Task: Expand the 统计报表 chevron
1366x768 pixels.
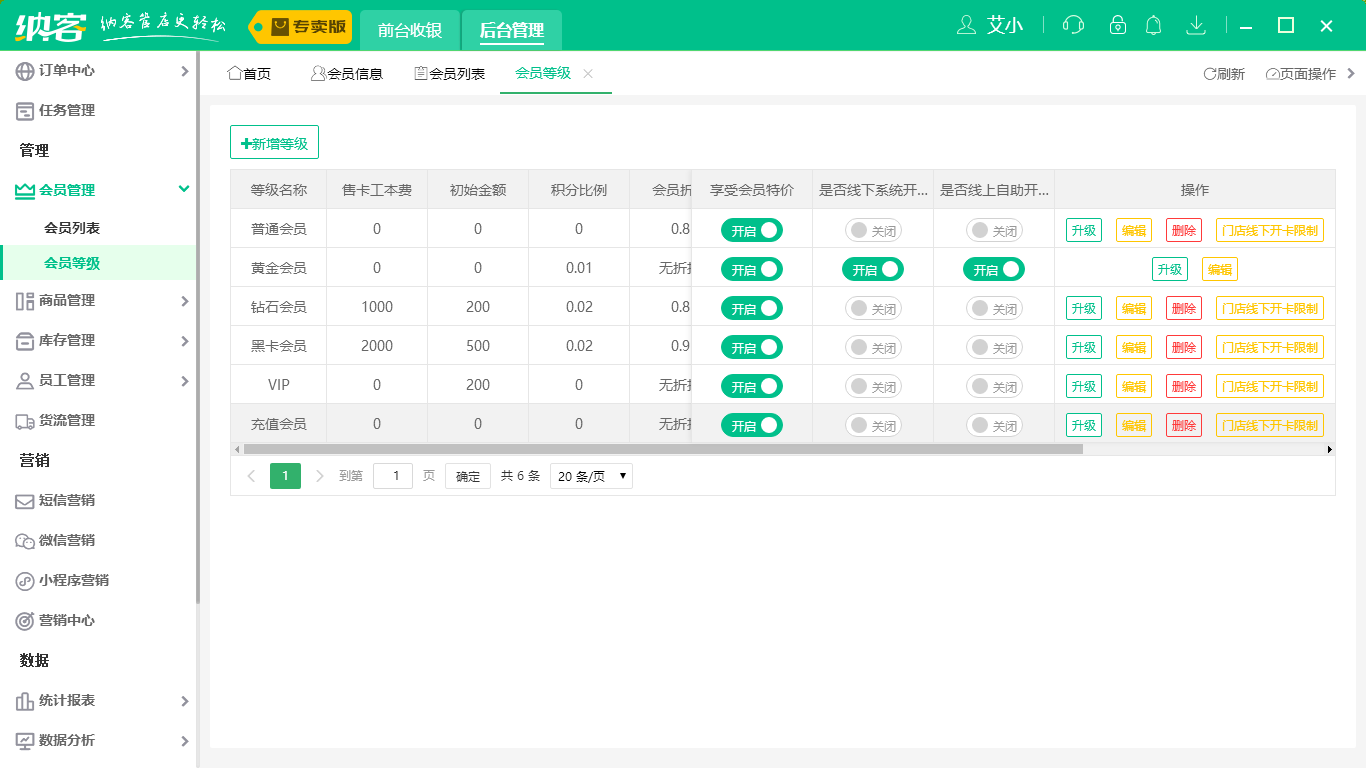Action: point(185,701)
